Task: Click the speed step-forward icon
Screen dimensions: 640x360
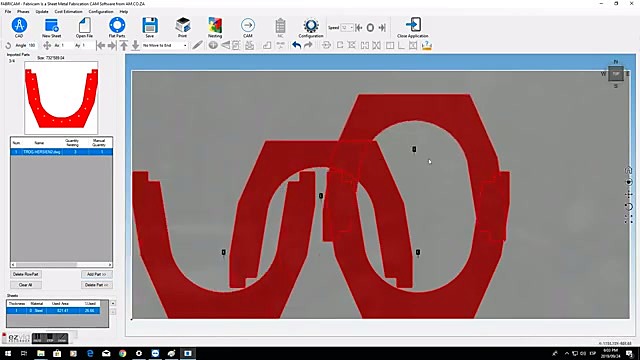Action: pyautogui.click(x=382, y=28)
